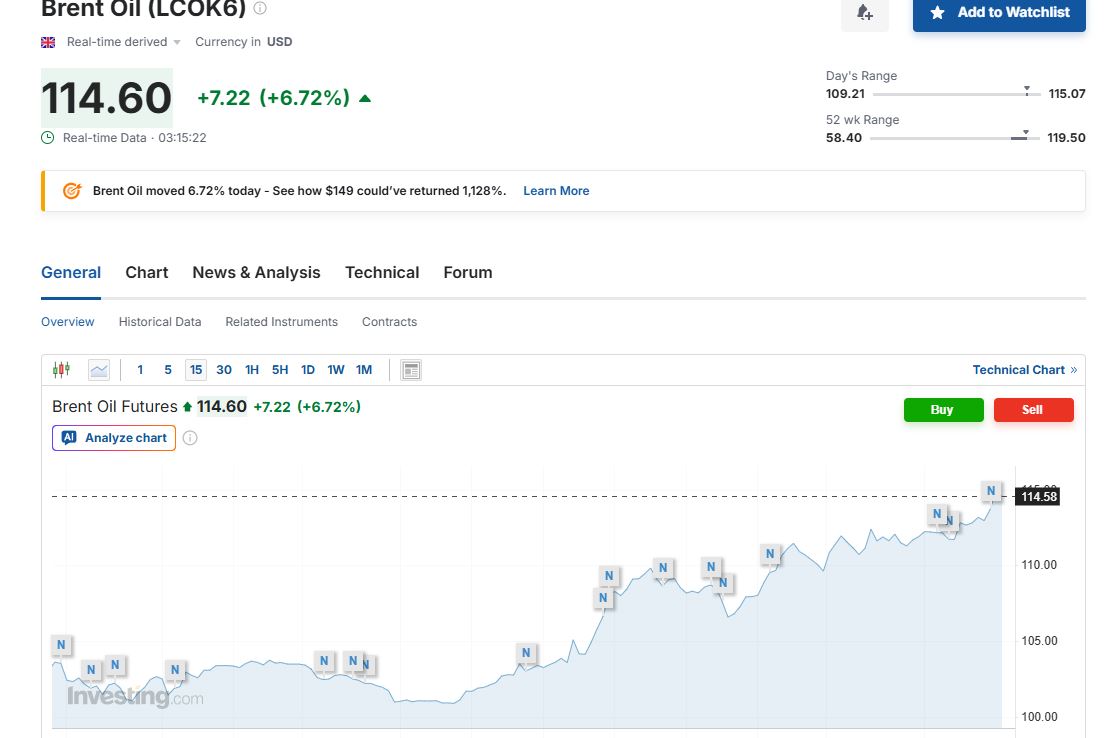Switch to the candlestick chart type

click(61, 370)
